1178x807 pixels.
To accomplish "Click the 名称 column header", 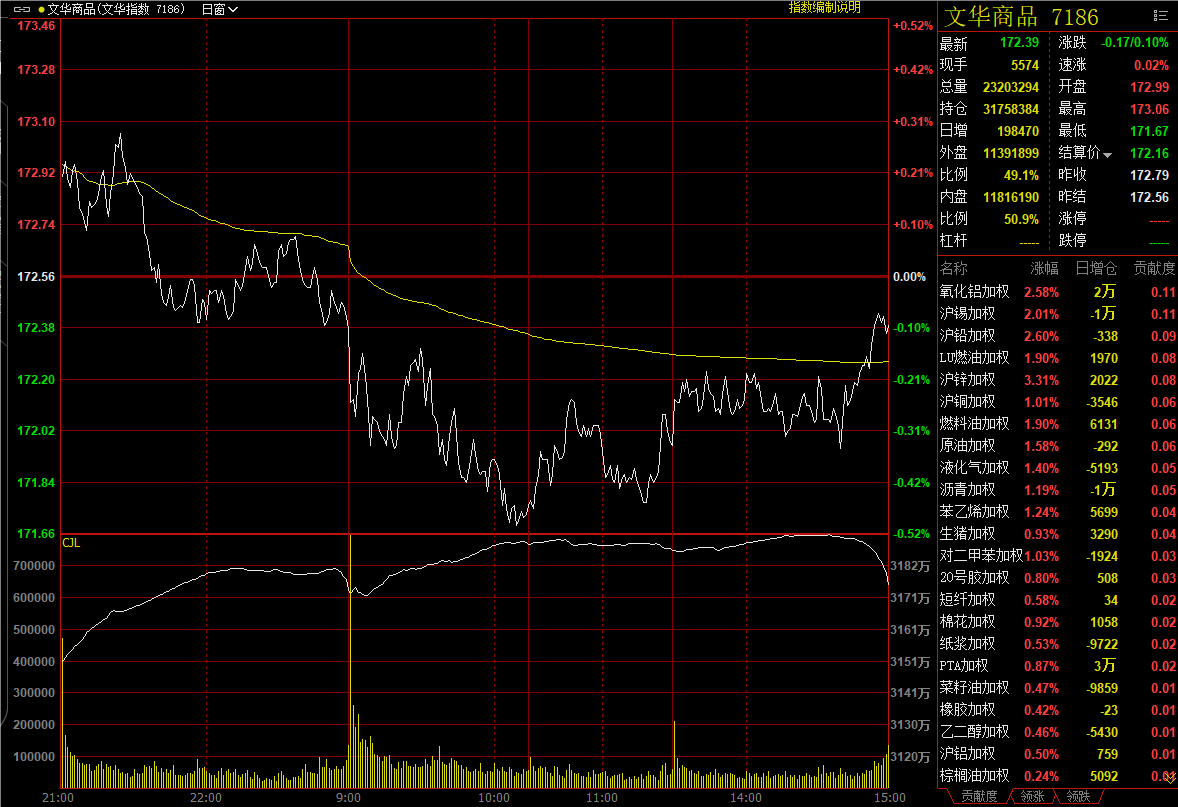I will point(955,268).
